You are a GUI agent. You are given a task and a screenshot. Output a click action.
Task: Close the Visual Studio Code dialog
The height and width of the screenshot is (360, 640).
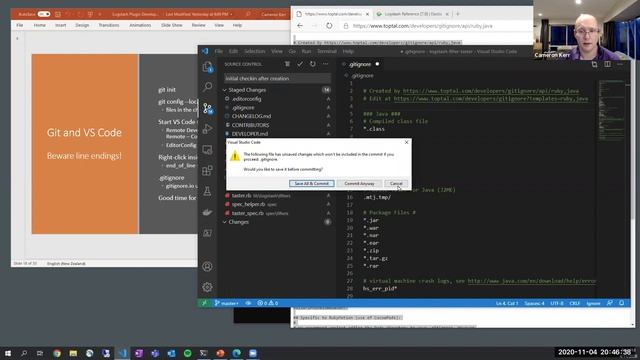[x=406, y=142]
